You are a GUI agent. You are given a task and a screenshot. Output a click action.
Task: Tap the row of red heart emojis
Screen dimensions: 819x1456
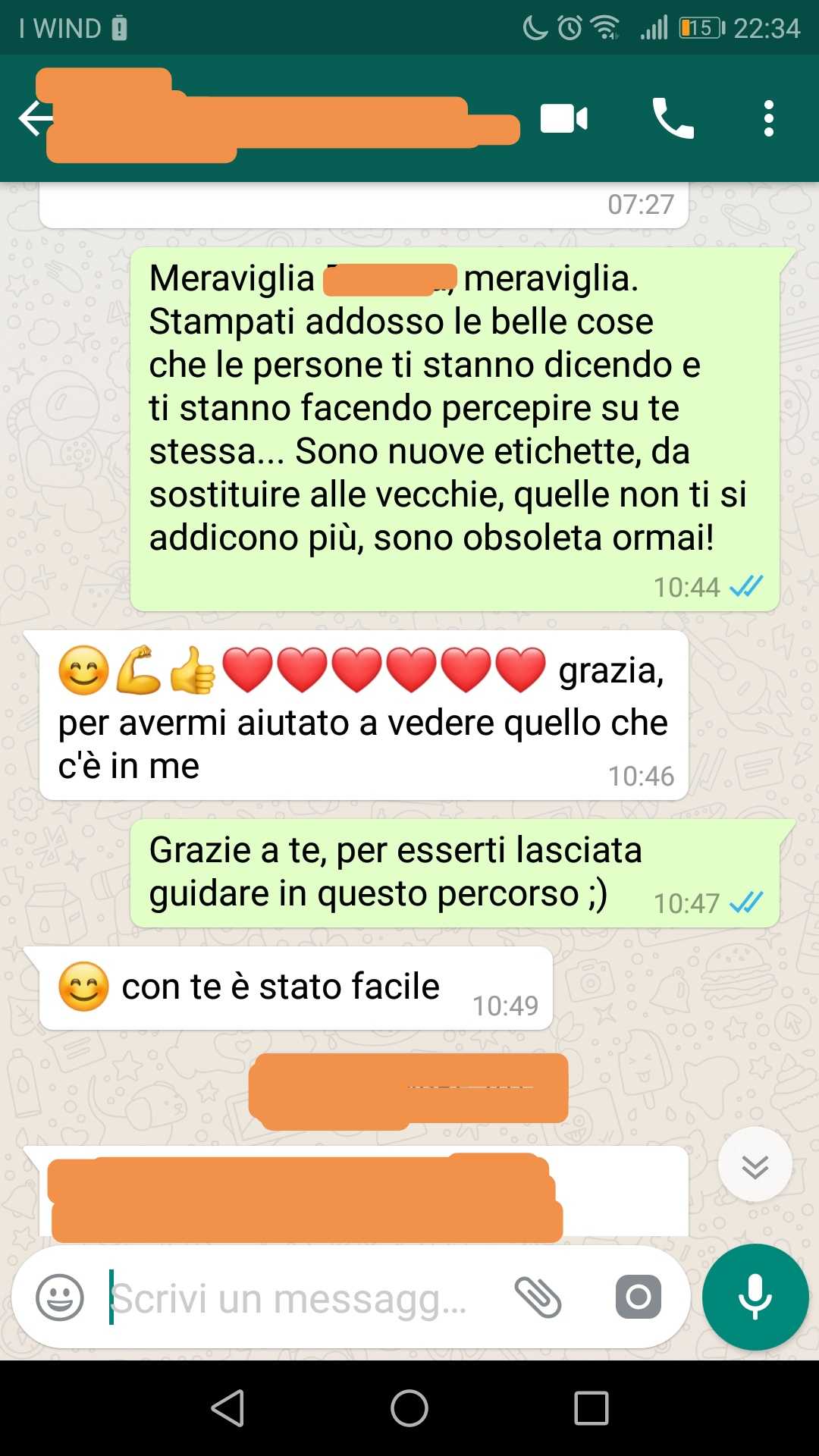[x=384, y=670]
